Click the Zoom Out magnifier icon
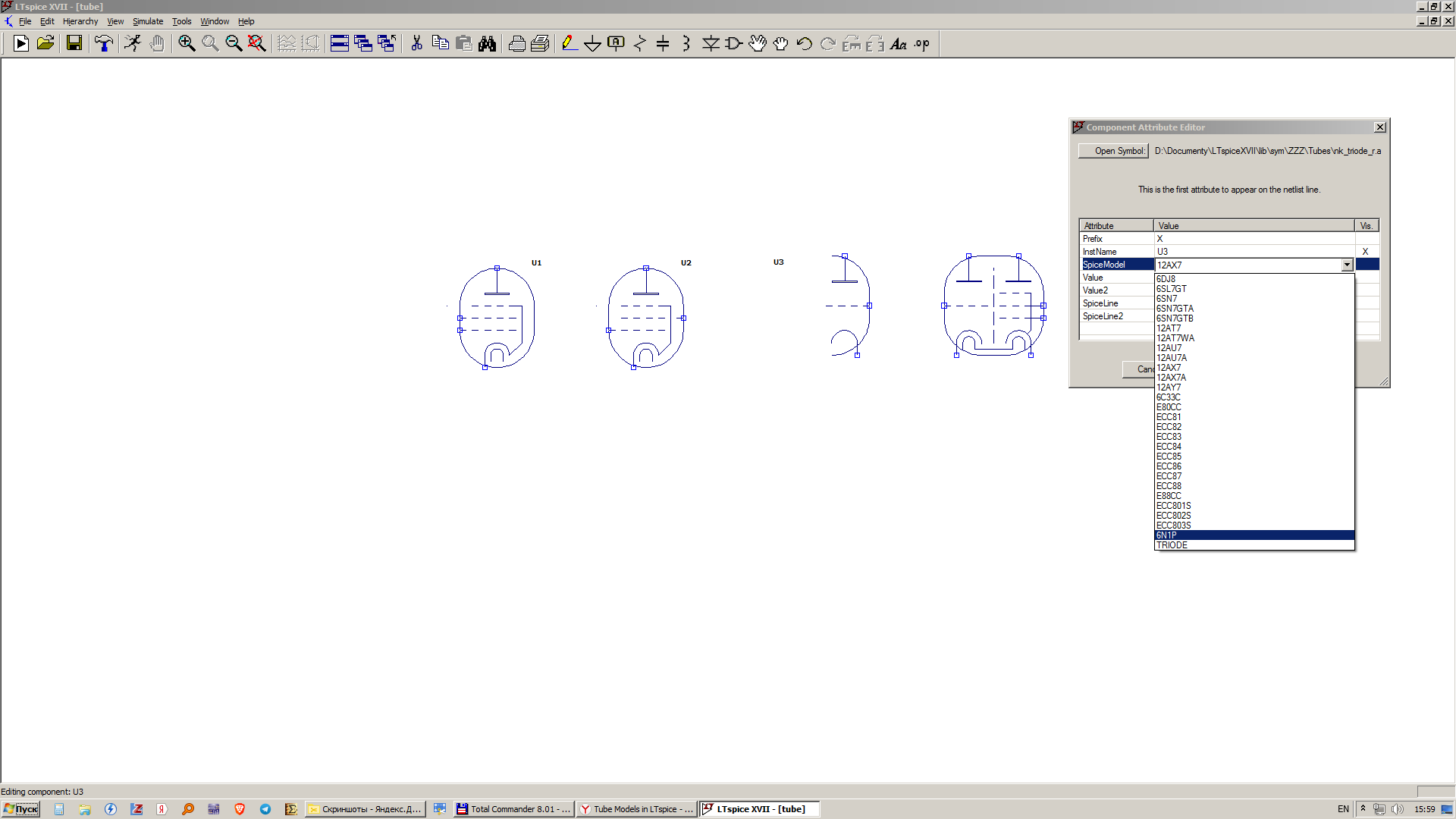The height and width of the screenshot is (819, 1456). click(234, 43)
